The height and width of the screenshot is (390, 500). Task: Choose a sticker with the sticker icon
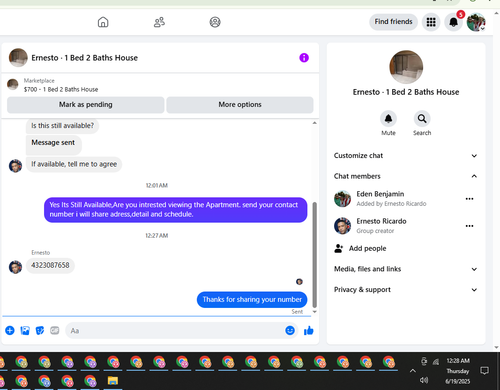tap(40, 330)
